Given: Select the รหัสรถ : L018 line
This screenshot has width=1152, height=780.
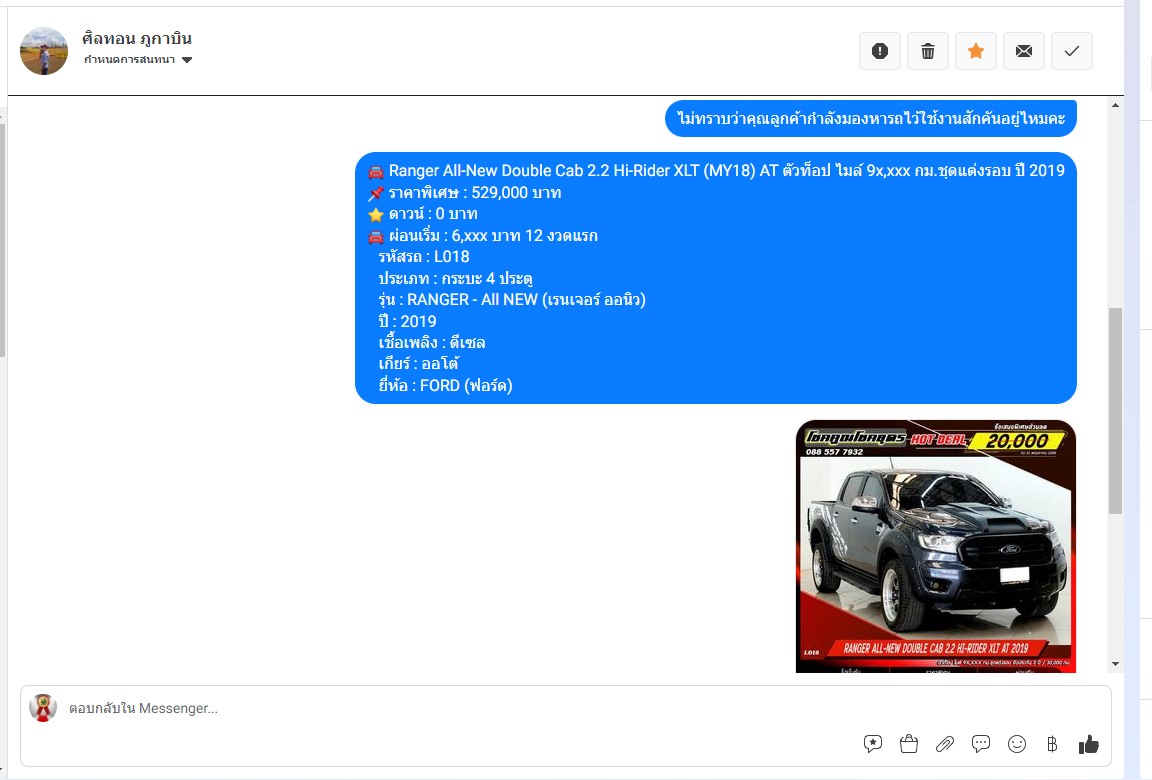Looking at the screenshot, I should 424,257.
